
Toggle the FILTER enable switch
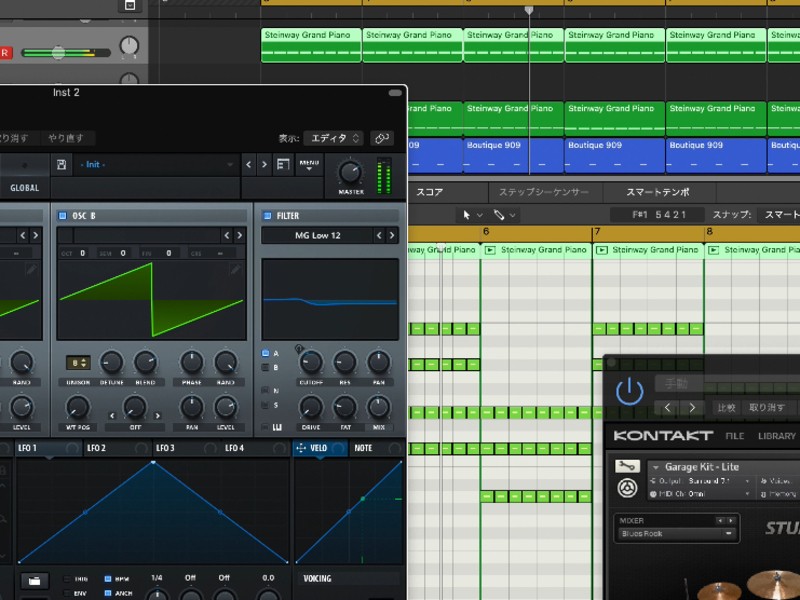click(x=267, y=216)
